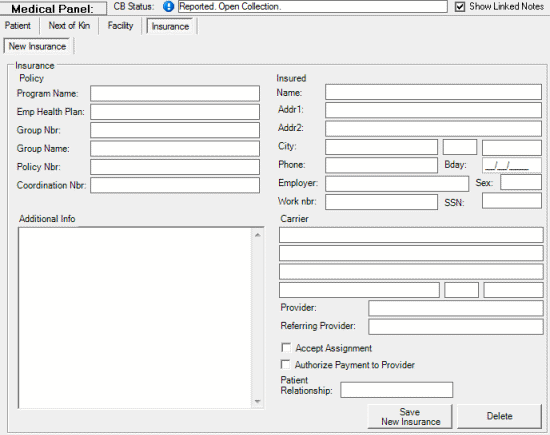Click the Provider input field
The width and height of the screenshot is (550, 435).
[x=456, y=308]
